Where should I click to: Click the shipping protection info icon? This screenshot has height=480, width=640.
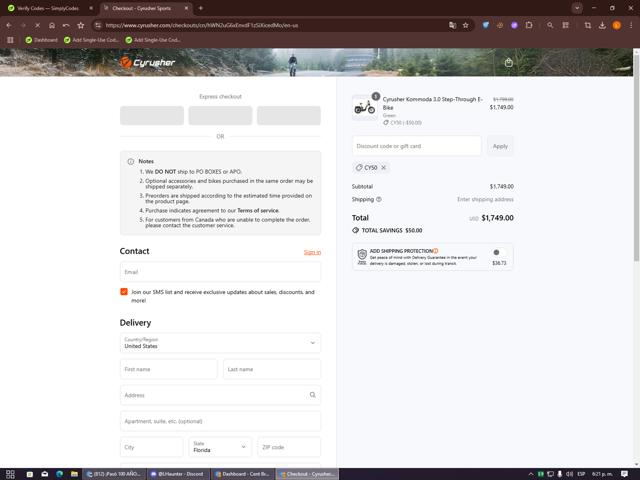[x=436, y=251]
